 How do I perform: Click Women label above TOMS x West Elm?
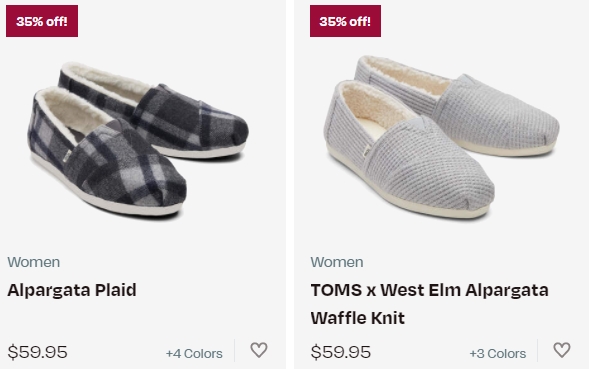337,262
